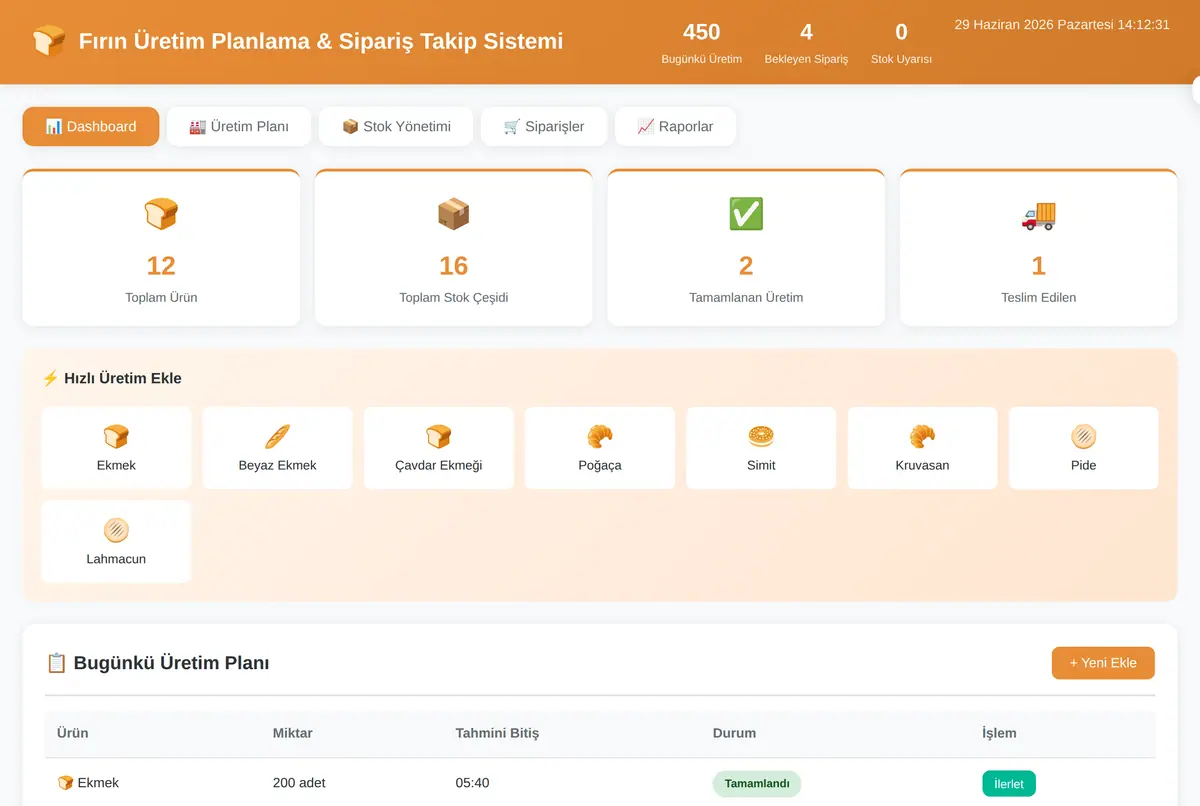Click the Toplam Ürün bread icon
The image size is (1200, 806).
click(x=161, y=214)
